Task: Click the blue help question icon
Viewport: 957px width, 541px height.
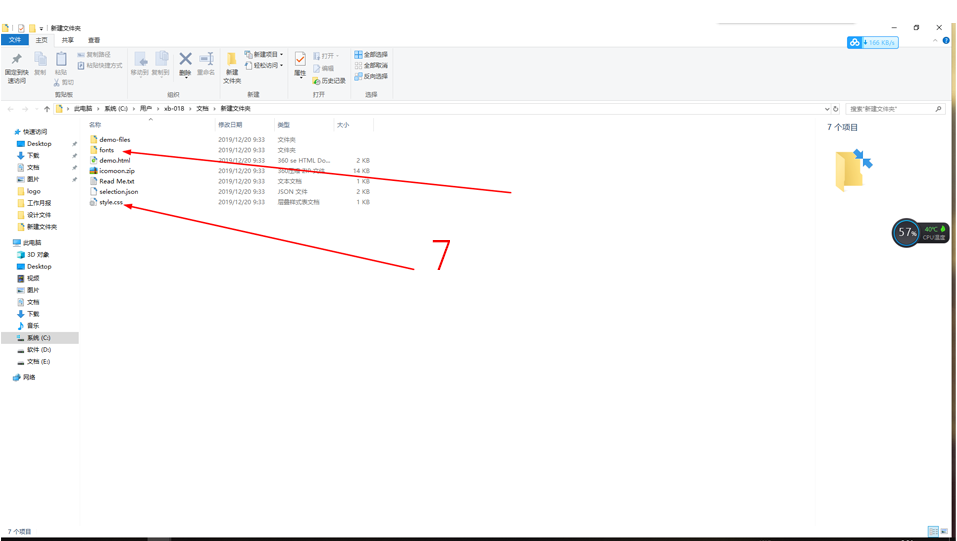Action: 946,40
